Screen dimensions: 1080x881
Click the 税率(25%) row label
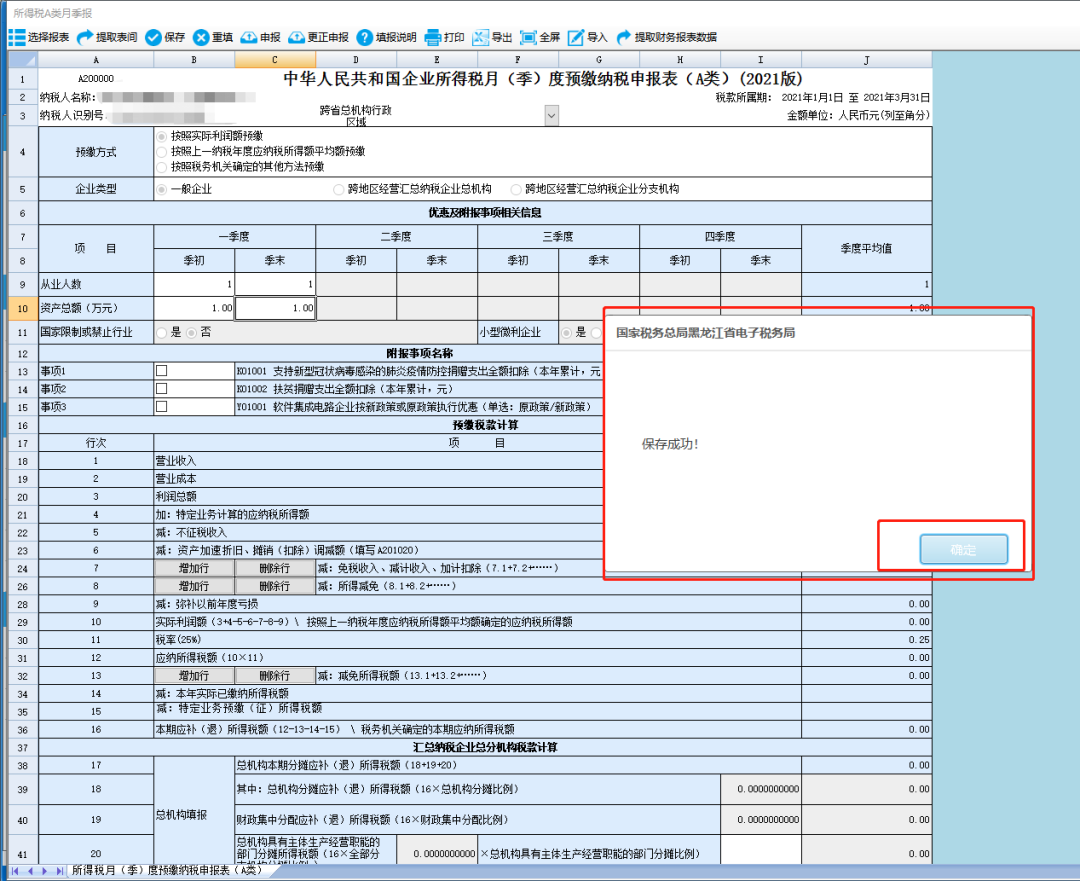(x=178, y=640)
